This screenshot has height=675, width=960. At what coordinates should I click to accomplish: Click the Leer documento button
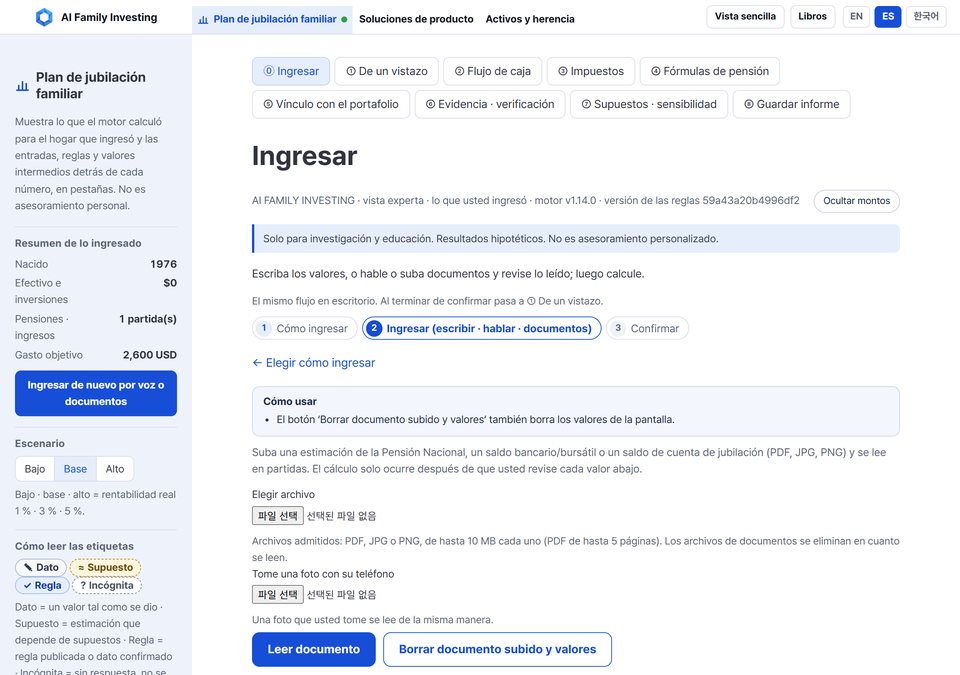tap(313, 649)
